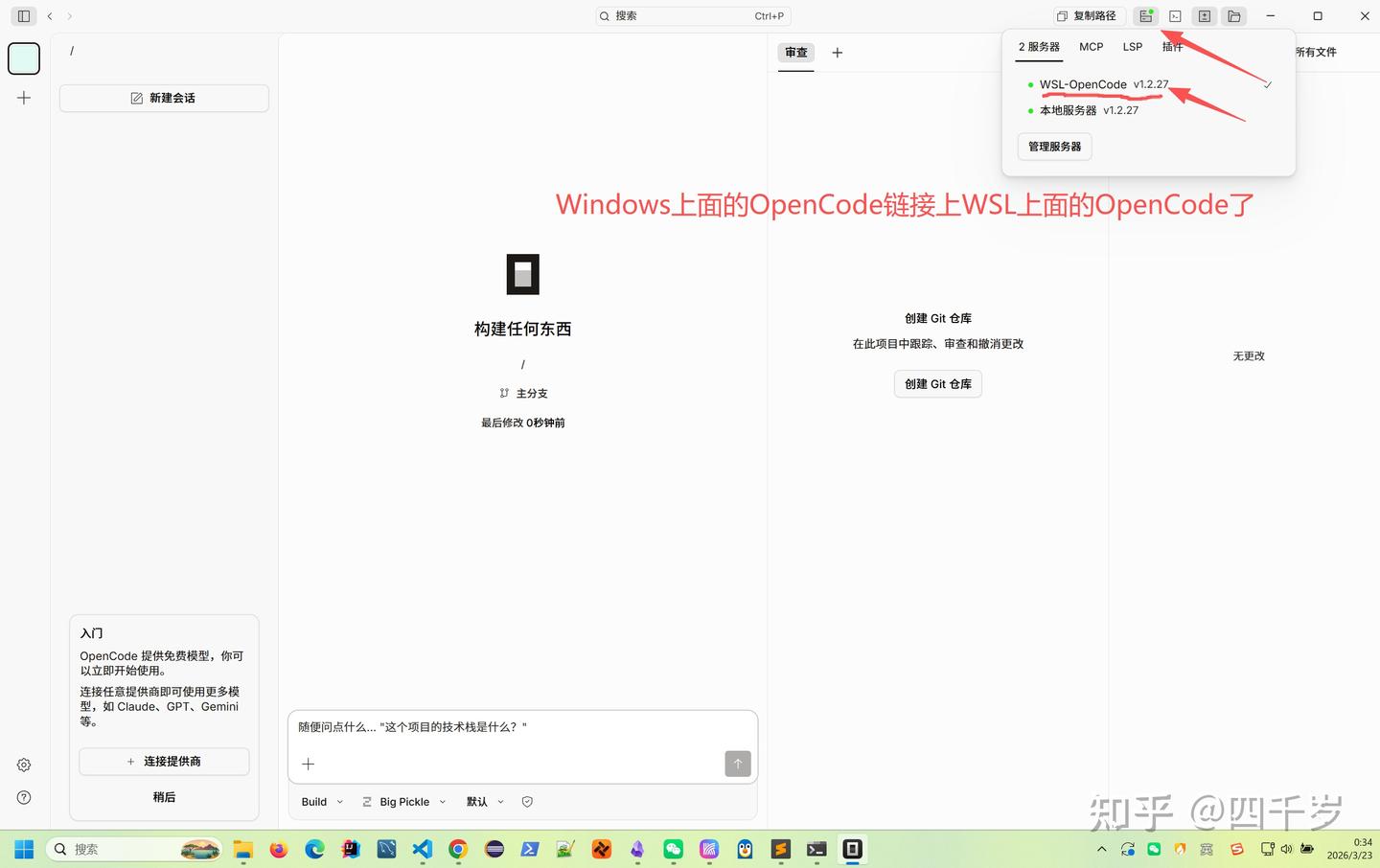Open settings via the gear icon
The height and width of the screenshot is (868, 1380).
point(24,765)
